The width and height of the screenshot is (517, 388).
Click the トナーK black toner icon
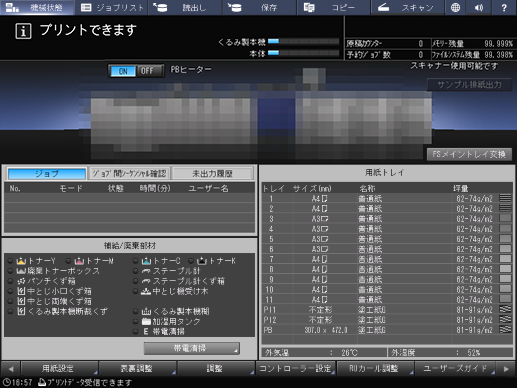click(202, 261)
